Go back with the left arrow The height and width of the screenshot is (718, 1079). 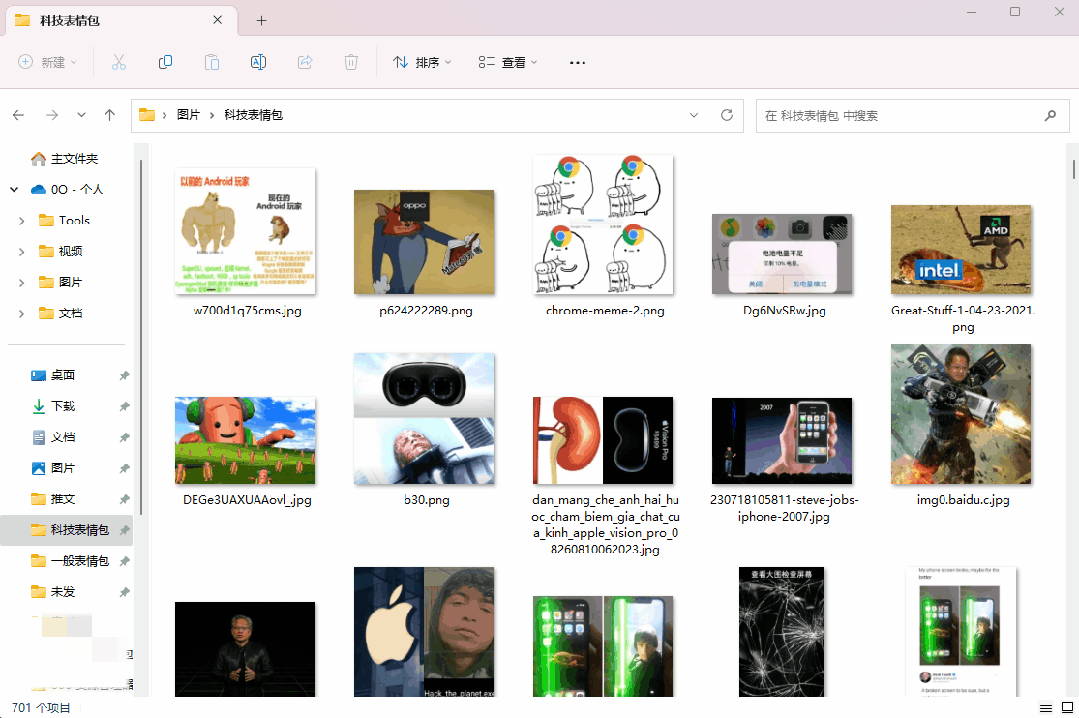coord(19,115)
